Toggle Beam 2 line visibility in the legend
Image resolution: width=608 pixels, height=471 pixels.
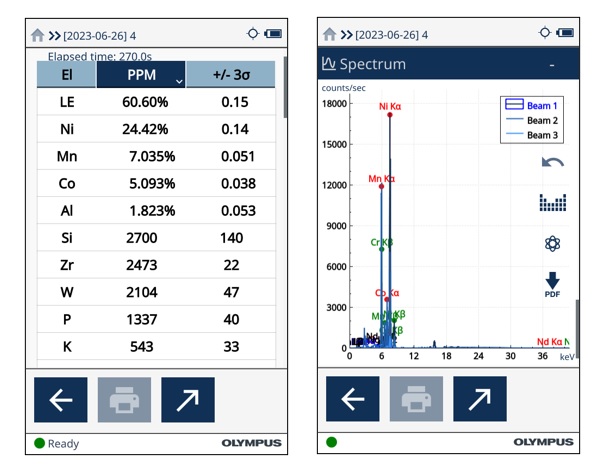click(530, 120)
